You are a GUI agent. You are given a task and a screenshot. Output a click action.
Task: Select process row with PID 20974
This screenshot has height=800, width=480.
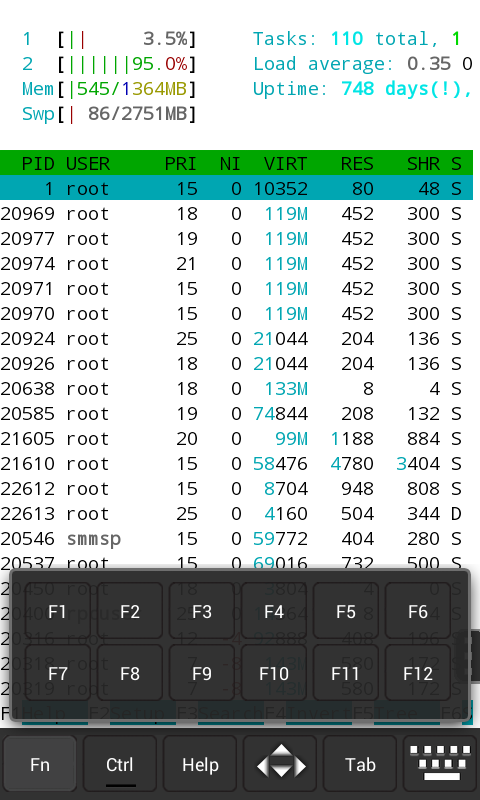[236, 263]
